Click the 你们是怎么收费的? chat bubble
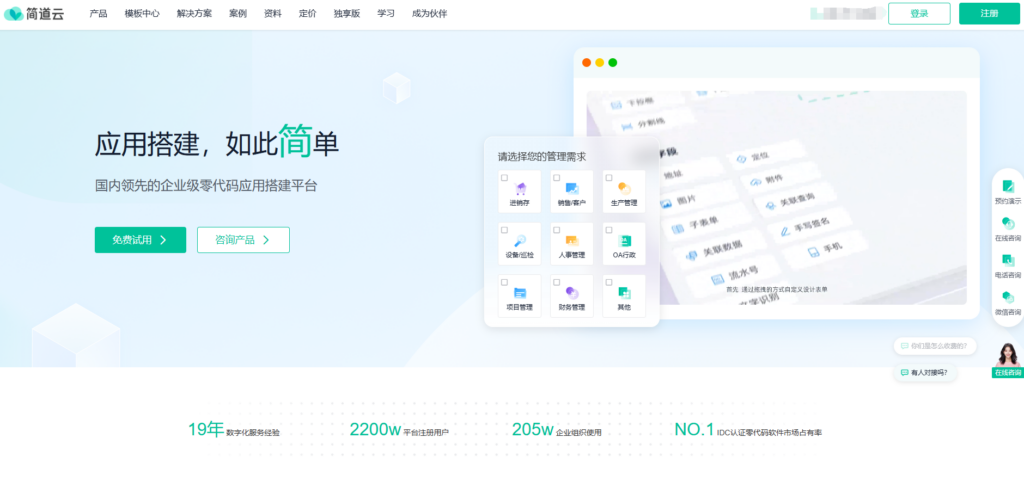This screenshot has height=481, width=1024. [x=935, y=346]
